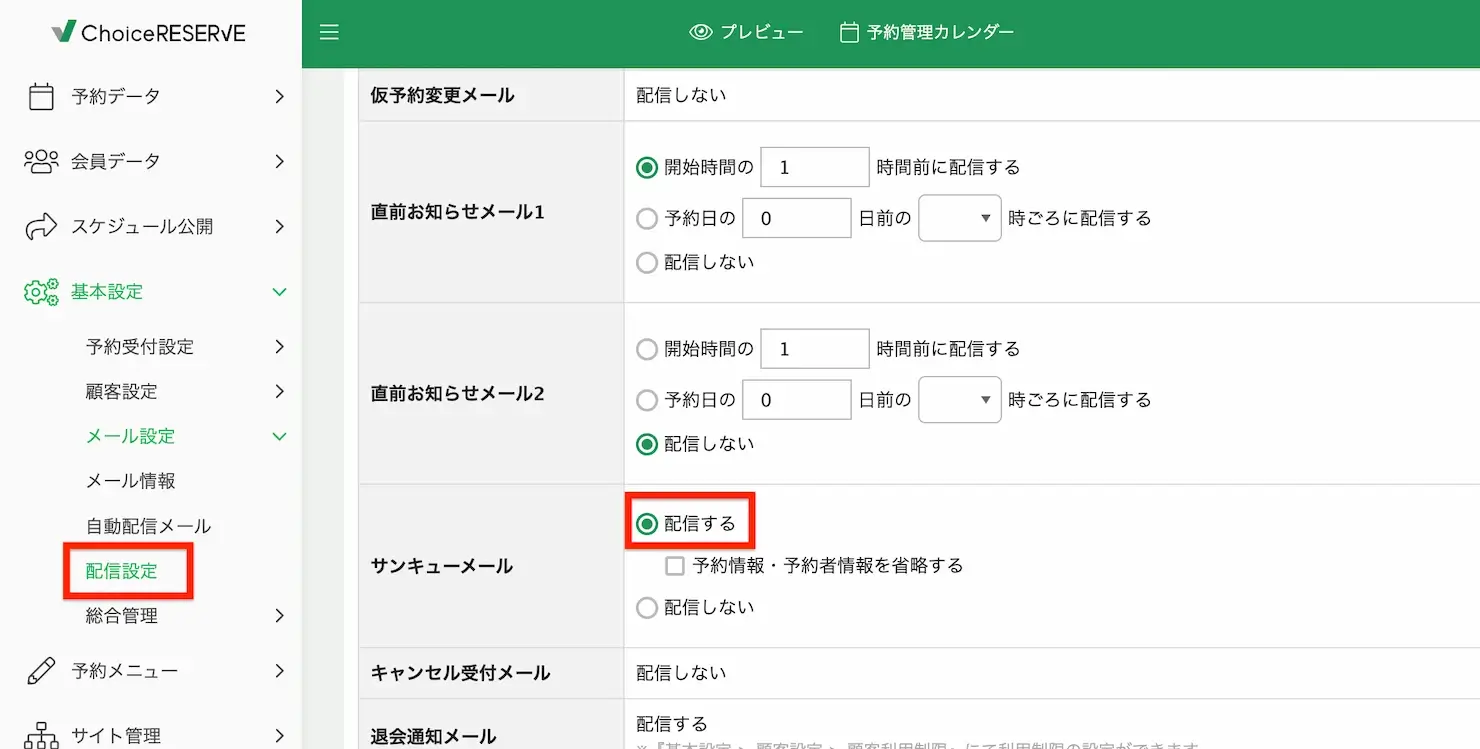This screenshot has width=1480, height=749.
Task: Click the サイト管理 sitemap icon
Action: click(x=41, y=735)
